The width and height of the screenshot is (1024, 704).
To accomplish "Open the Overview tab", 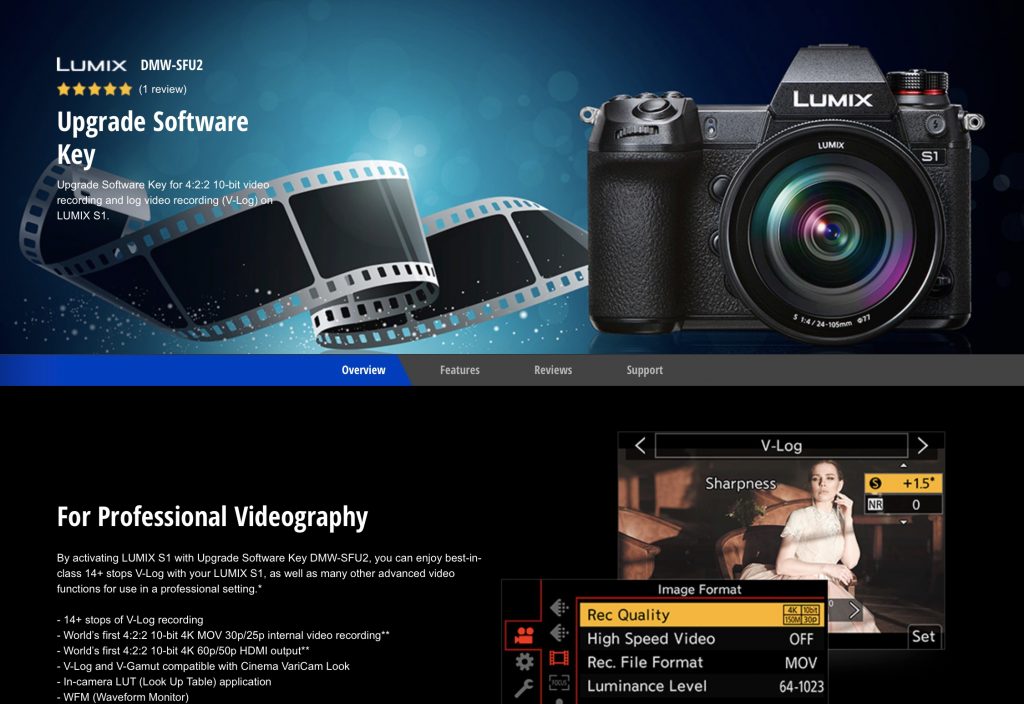I will click(363, 370).
